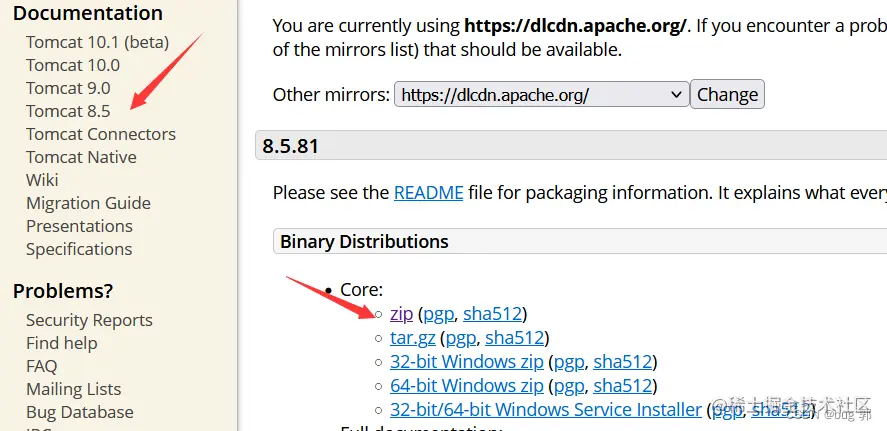Image resolution: width=887 pixels, height=431 pixels.
Task: Download the Core zip package
Action: click(401, 313)
